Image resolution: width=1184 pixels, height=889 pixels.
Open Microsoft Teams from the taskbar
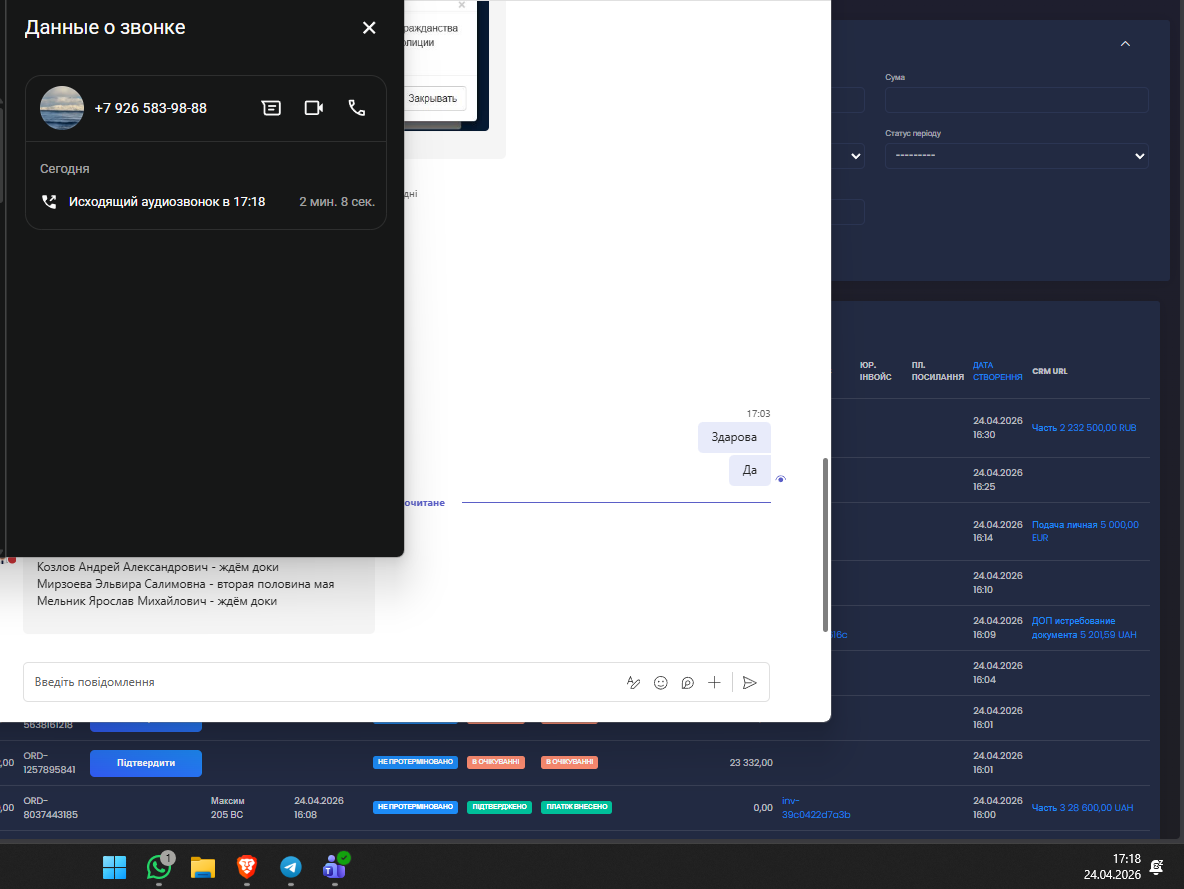point(335,867)
